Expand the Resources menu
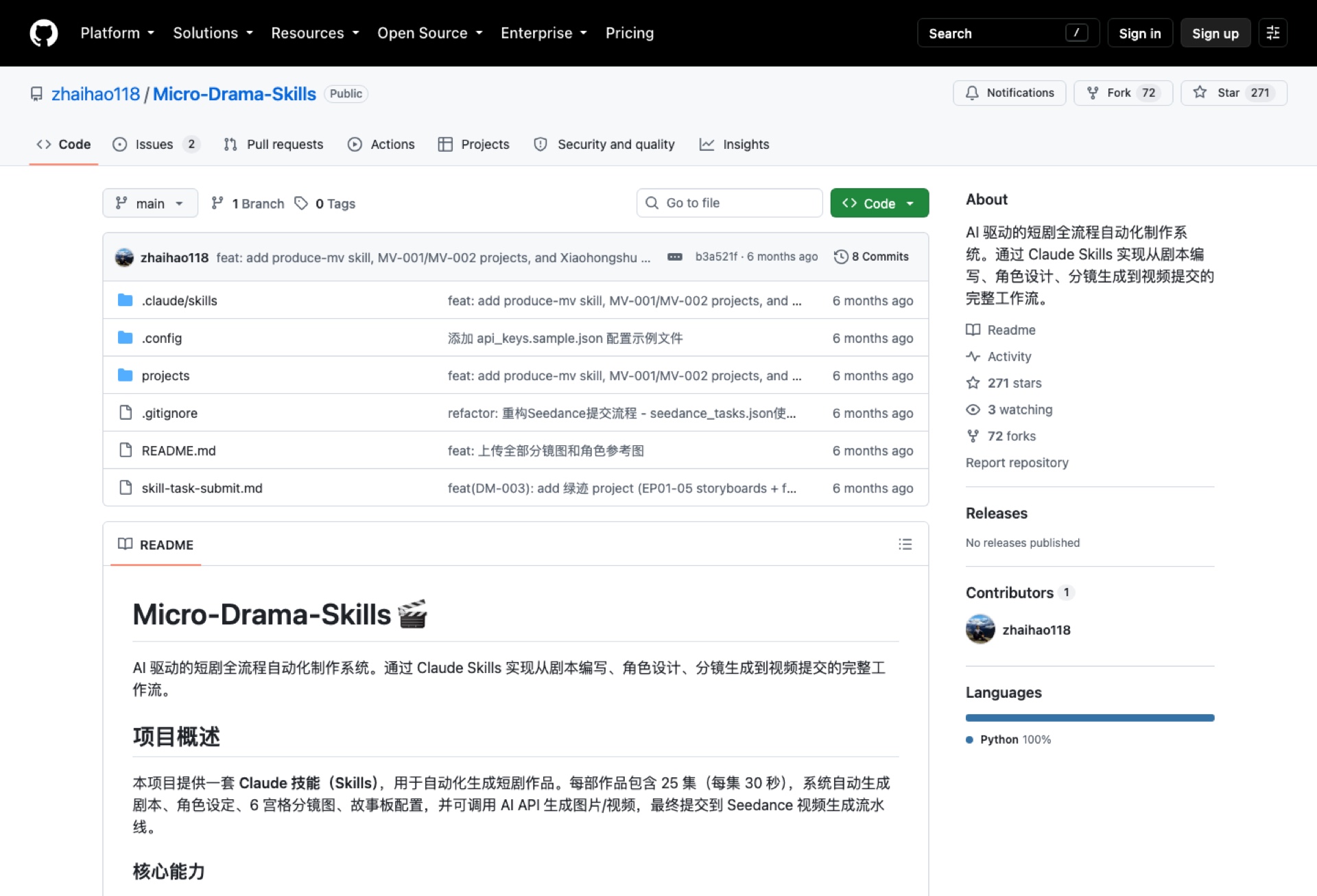Viewport: 1317px width, 896px height. pyautogui.click(x=315, y=33)
